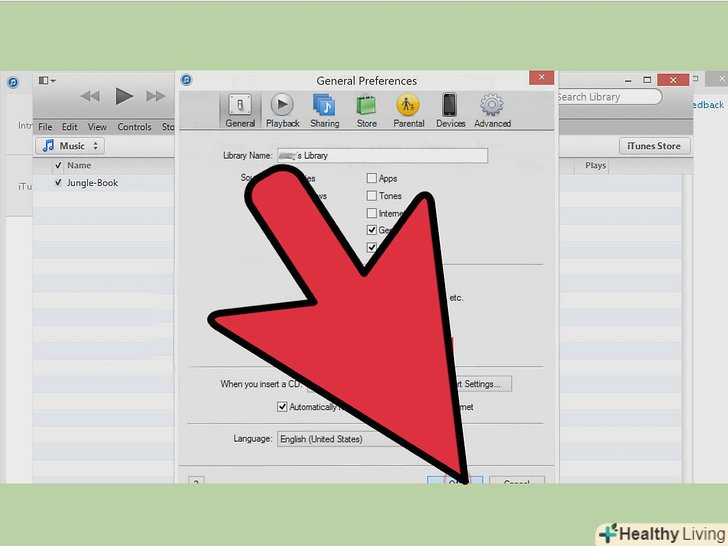Open the Playback preferences tab

[282, 110]
